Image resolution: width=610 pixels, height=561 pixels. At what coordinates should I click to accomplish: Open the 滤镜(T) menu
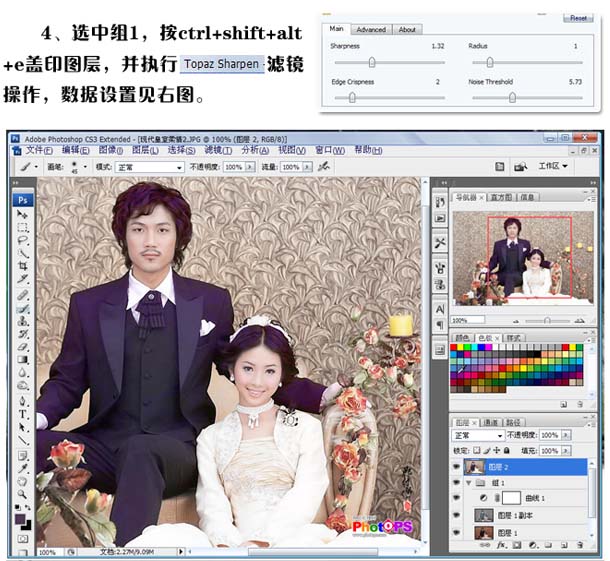(218, 150)
